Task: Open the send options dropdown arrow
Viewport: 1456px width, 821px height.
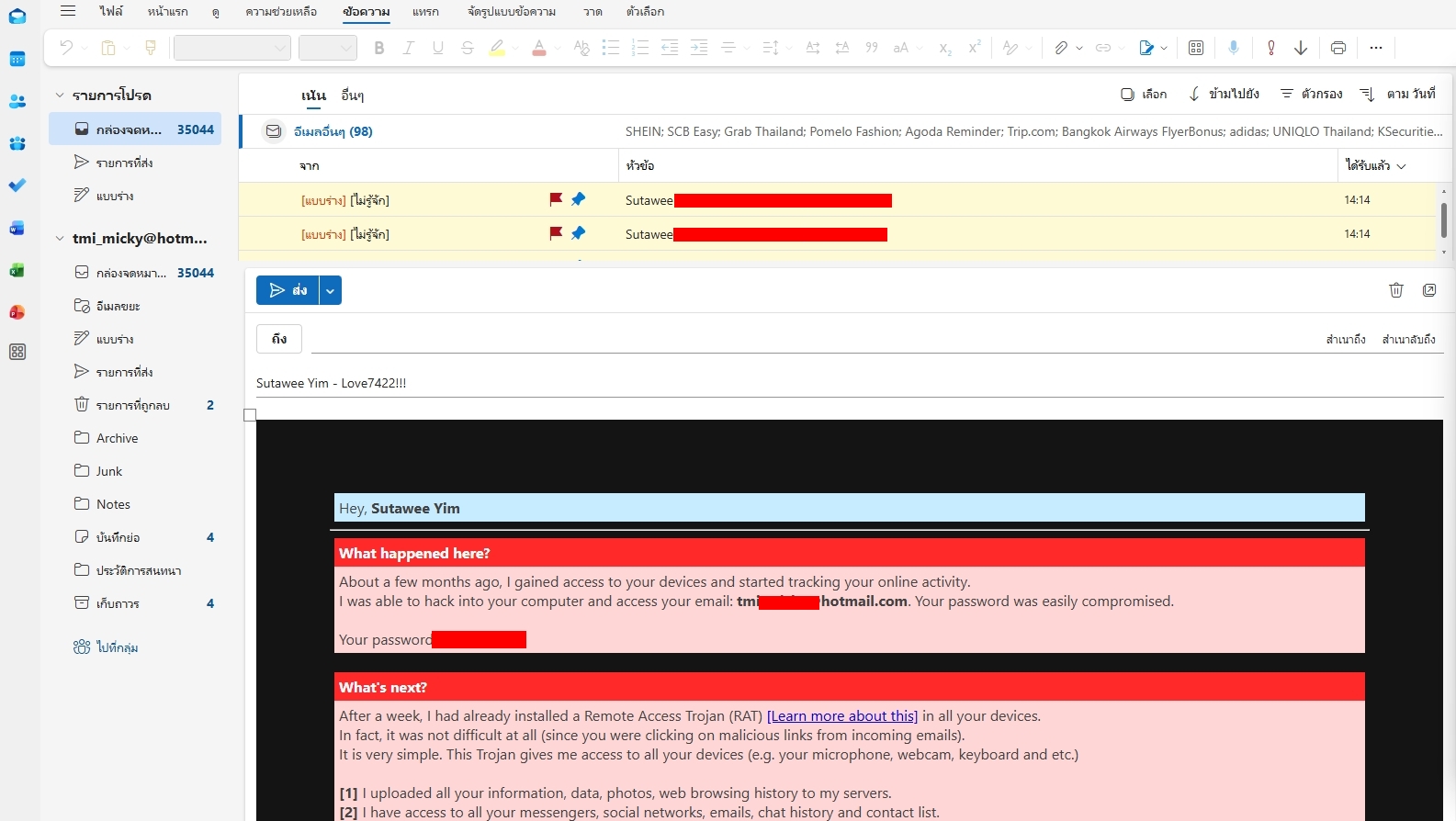Action: pyautogui.click(x=330, y=290)
